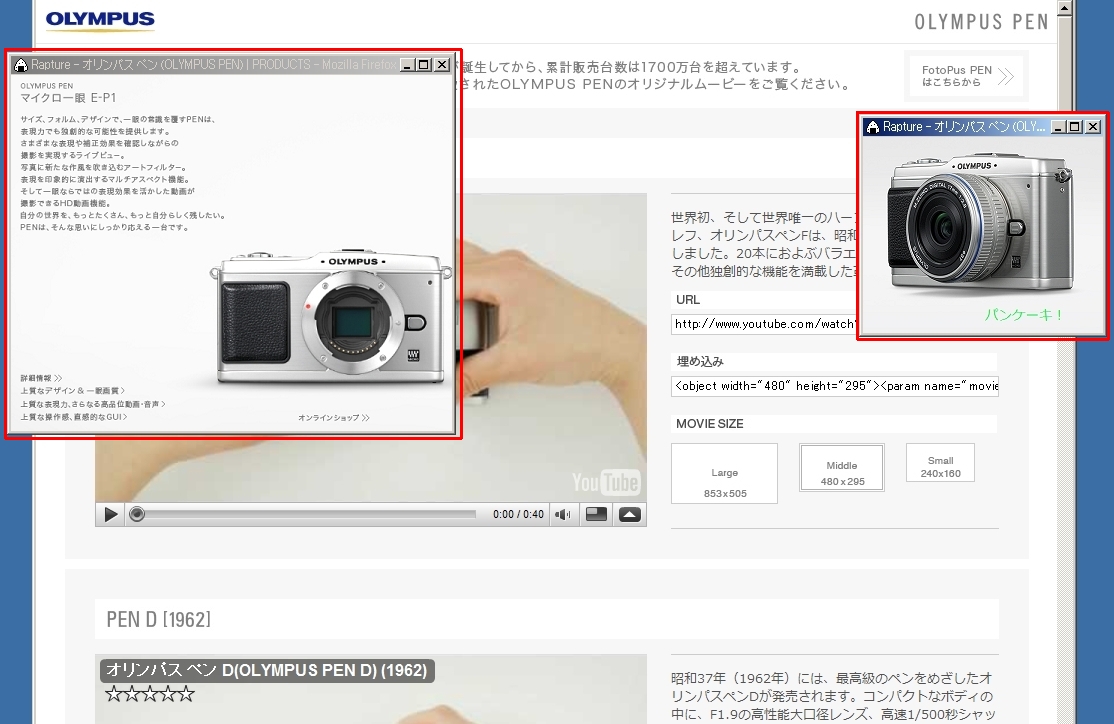Mute the video player volume

[x=563, y=514]
